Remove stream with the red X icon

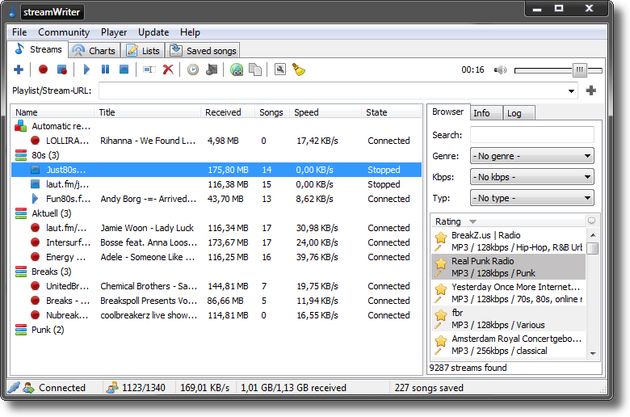(x=168, y=70)
